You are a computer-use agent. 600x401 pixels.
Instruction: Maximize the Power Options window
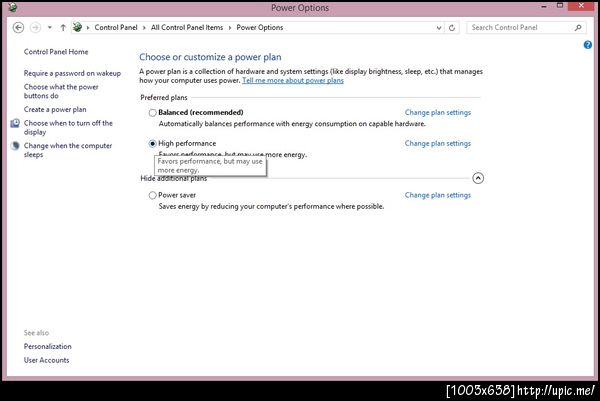(x=560, y=6)
